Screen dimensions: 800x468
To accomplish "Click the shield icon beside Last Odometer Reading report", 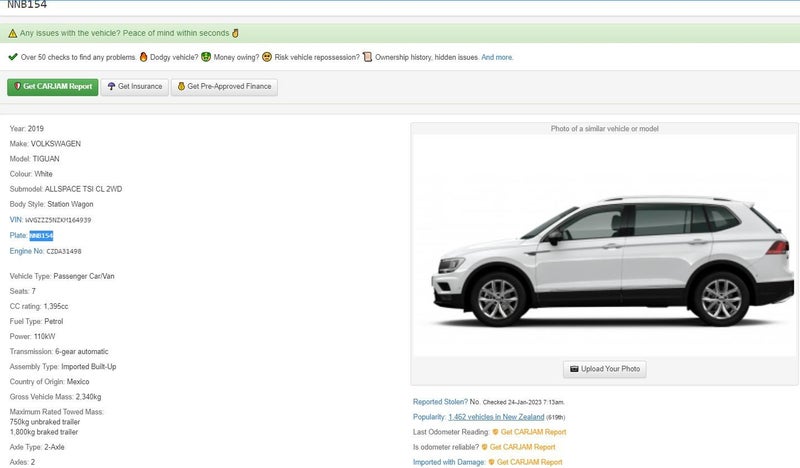I will (x=495, y=432).
